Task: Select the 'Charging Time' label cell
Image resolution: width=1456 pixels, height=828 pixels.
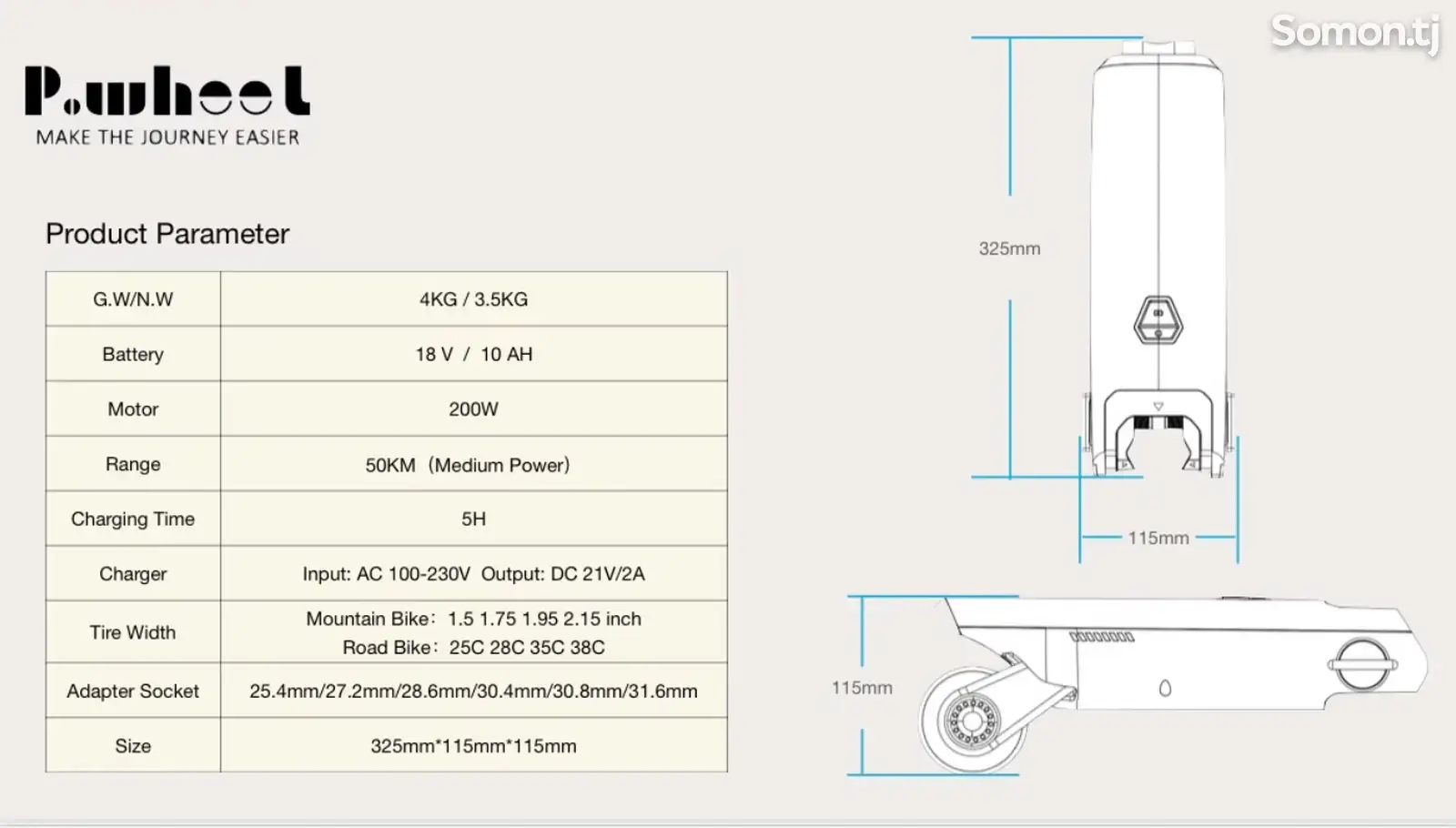Action: [x=133, y=519]
